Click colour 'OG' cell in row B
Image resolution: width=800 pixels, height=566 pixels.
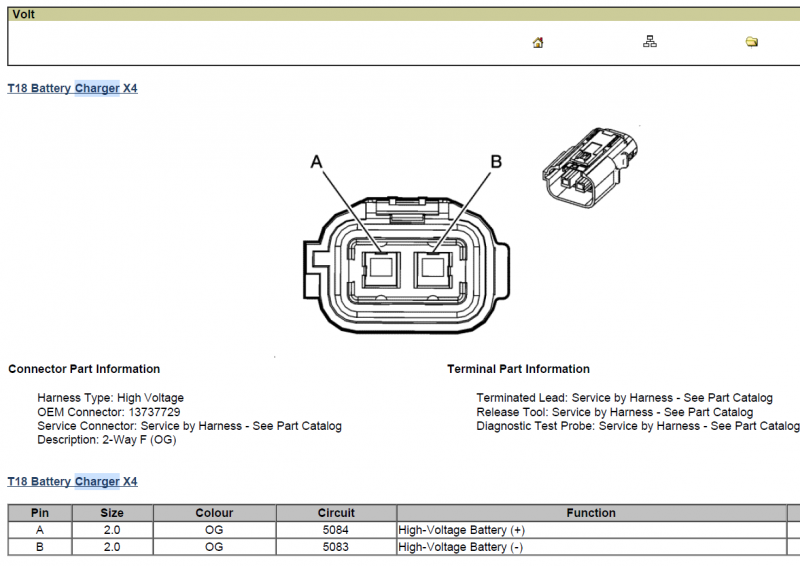[214, 547]
